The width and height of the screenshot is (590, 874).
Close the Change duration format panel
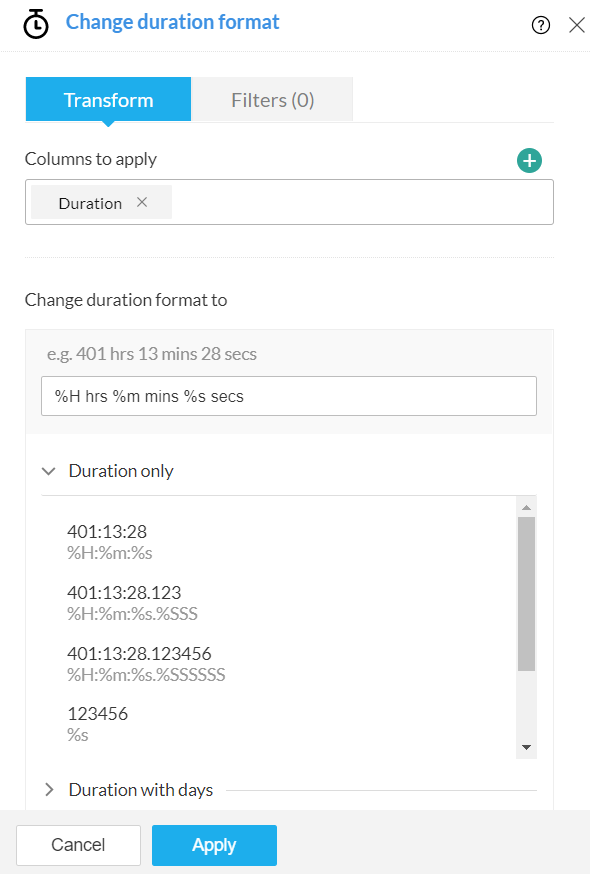pyautogui.click(x=577, y=25)
